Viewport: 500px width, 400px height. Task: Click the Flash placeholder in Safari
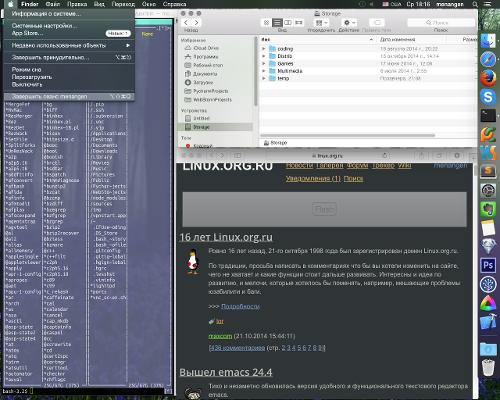click(324, 210)
